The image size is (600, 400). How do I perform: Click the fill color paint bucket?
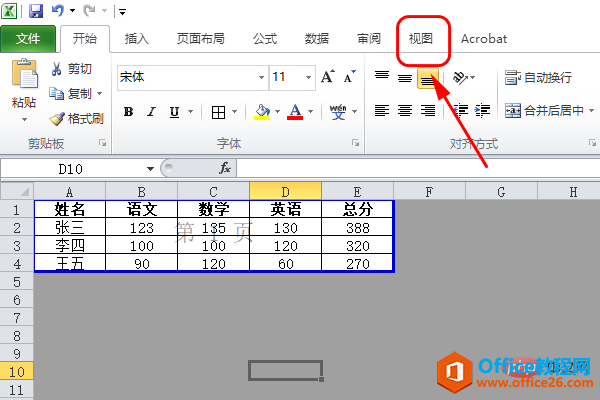click(x=262, y=111)
